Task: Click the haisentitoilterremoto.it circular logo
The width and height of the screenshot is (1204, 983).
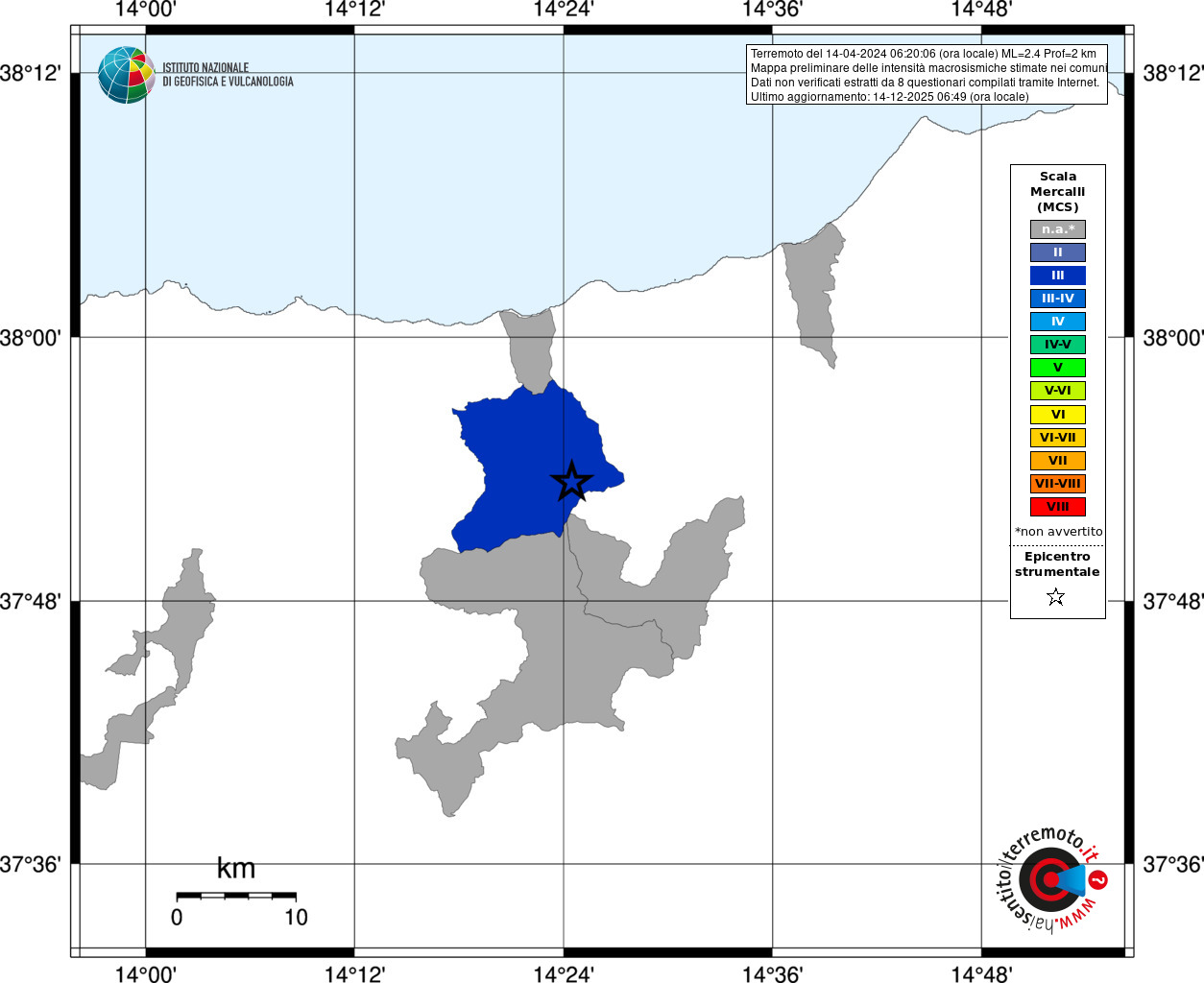Action: (x=1052, y=879)
